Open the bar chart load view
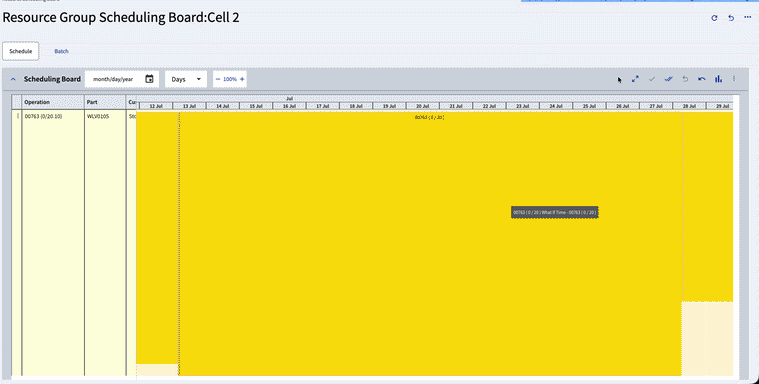 (x=718, y=79)
